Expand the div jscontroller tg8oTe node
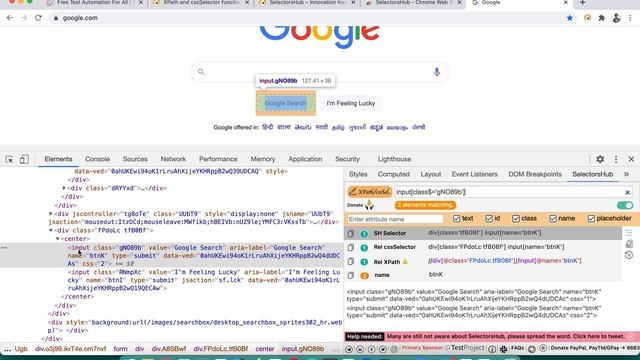 point(51,213)
